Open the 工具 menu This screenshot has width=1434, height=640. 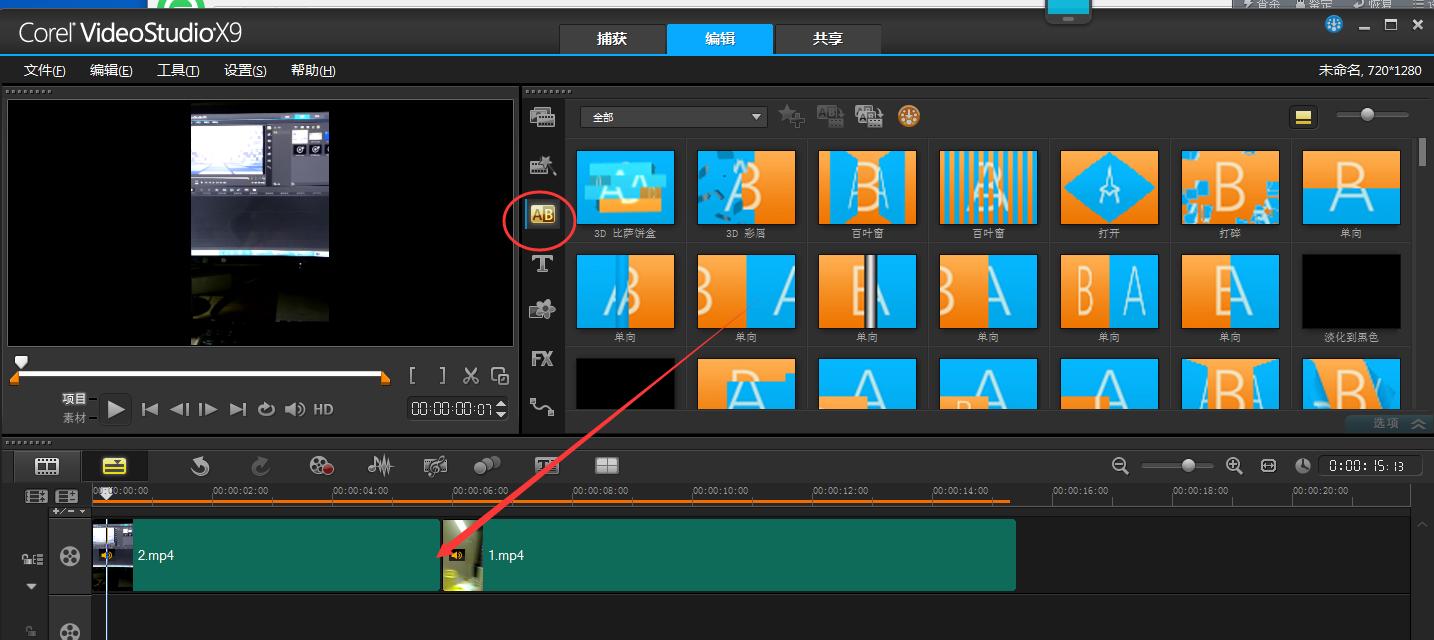[178, 70]
